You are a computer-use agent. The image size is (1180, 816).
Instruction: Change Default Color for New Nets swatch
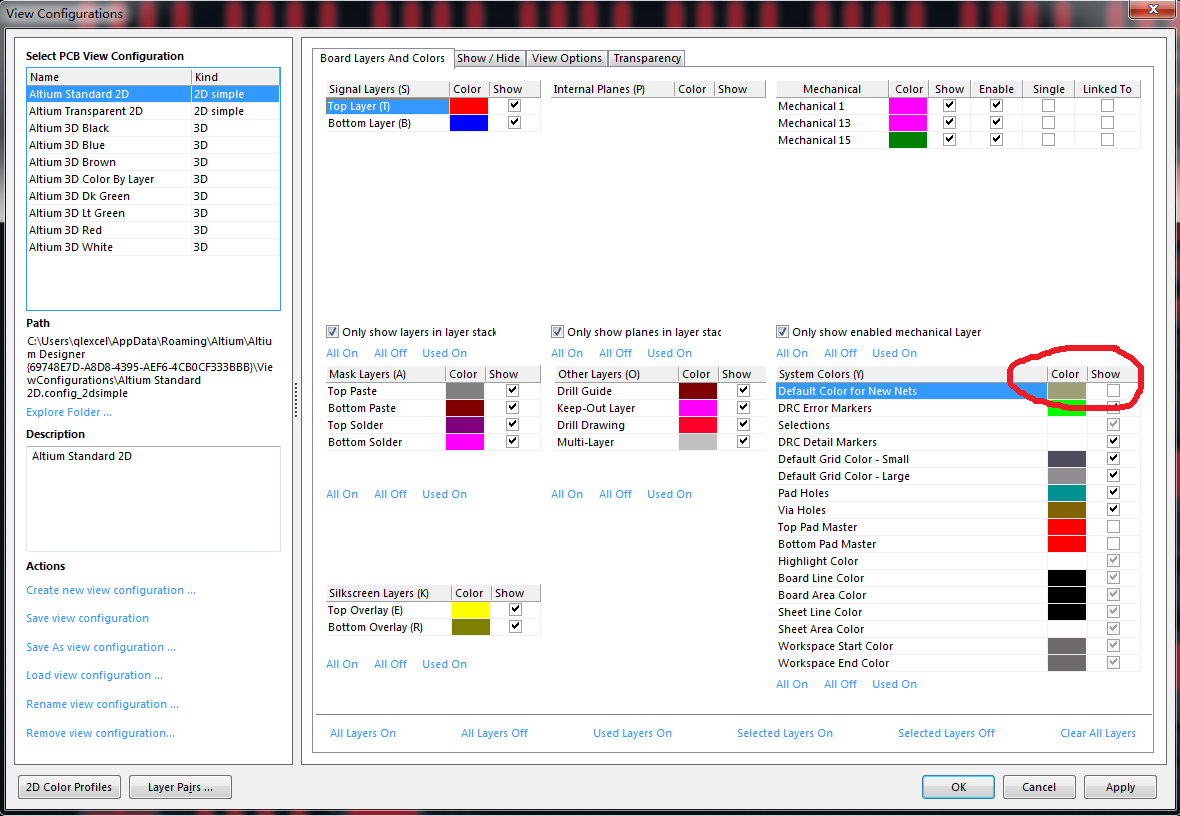(x=1066, y=391)
